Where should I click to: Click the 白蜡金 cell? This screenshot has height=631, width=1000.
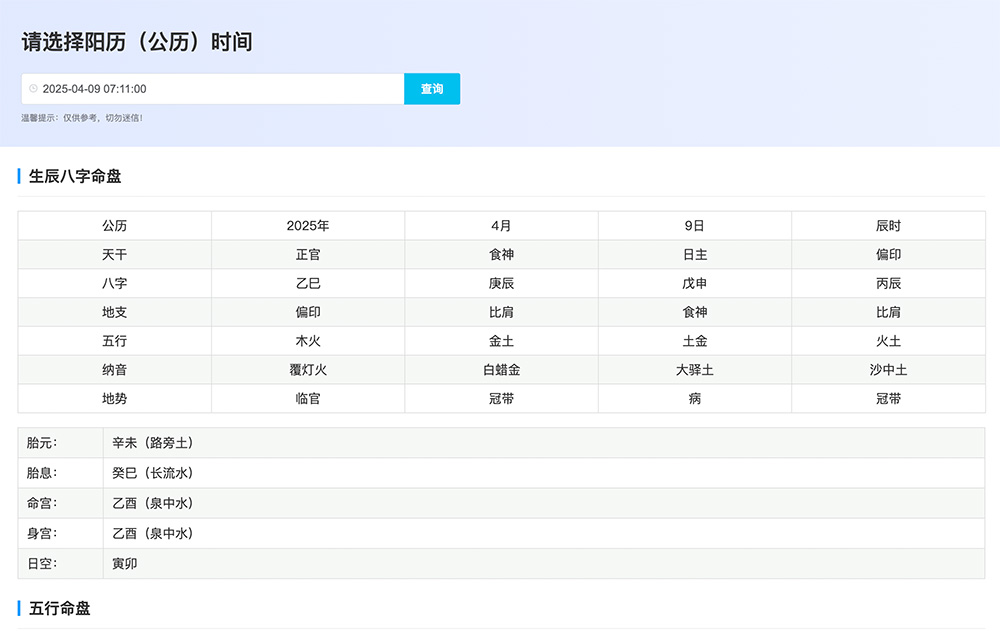(x=501, y=369)
